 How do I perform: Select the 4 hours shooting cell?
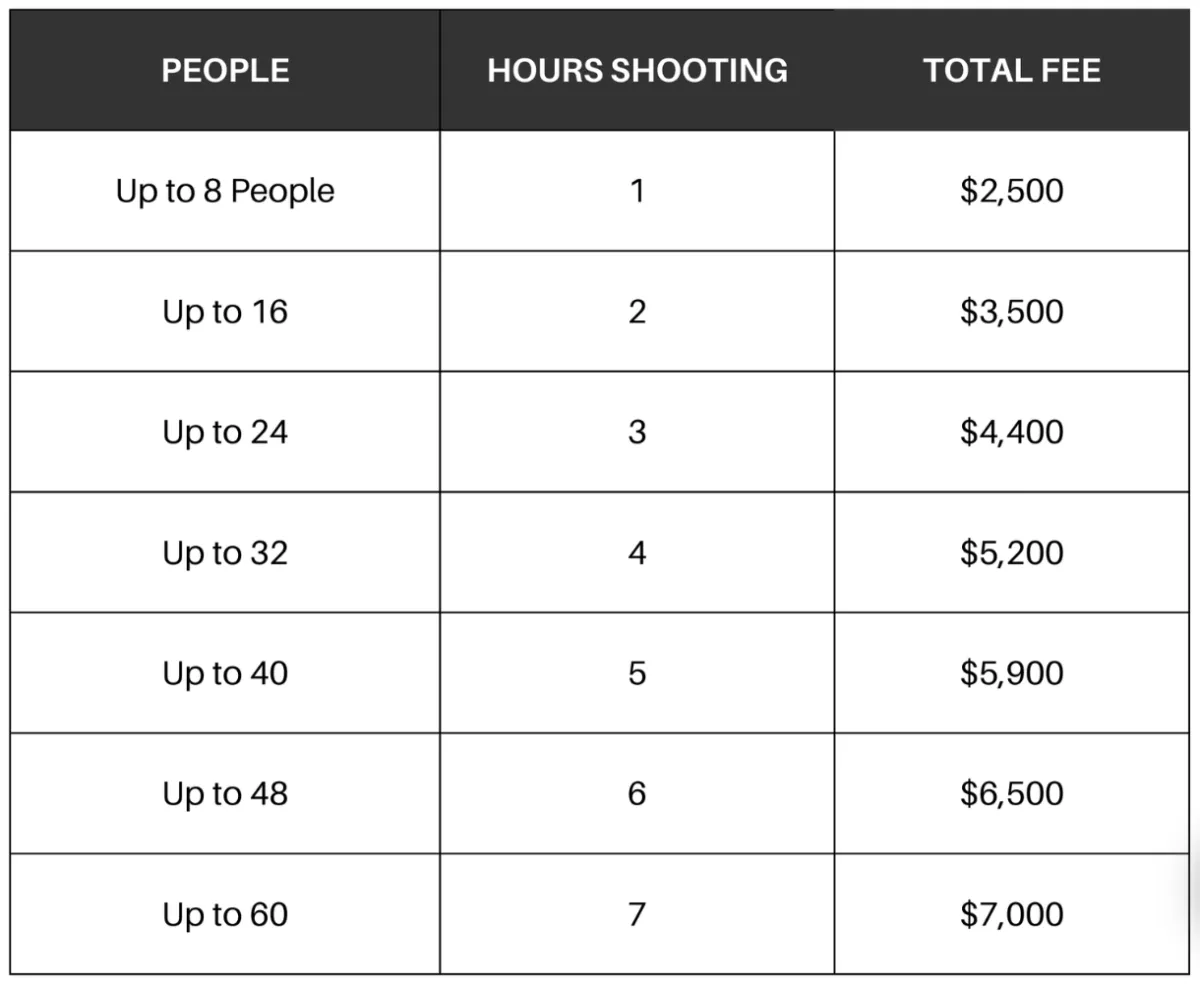(637, 552)
